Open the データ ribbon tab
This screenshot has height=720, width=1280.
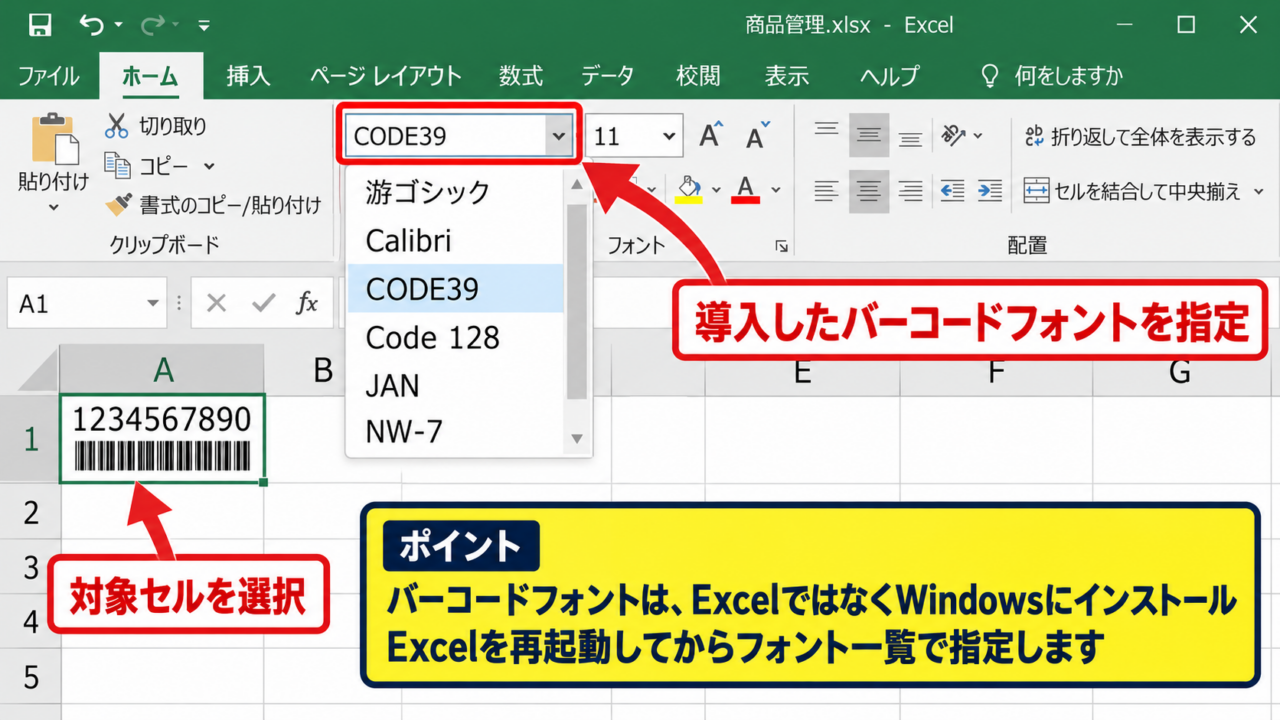pos(608,75)
